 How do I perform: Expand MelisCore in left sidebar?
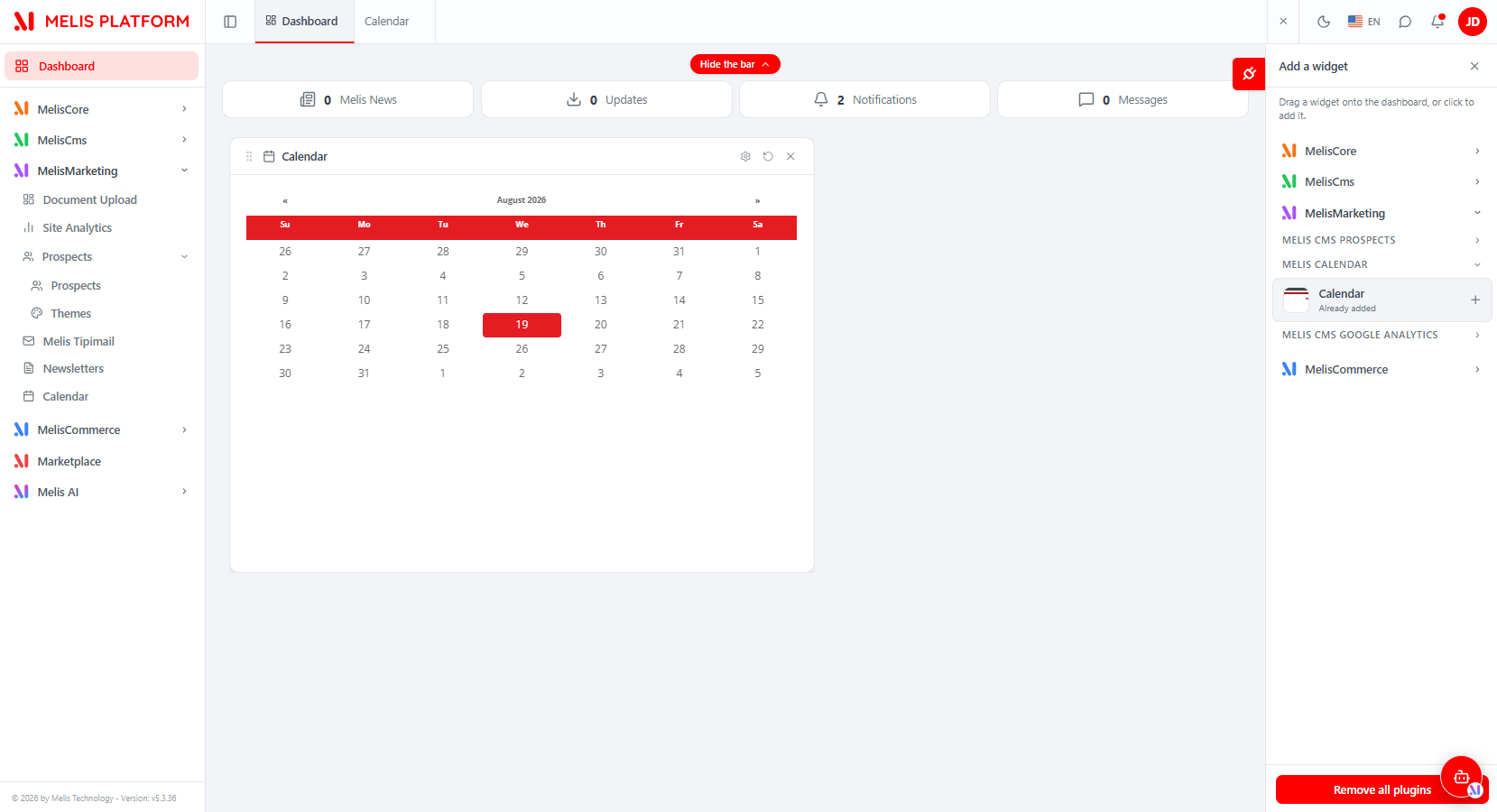point(101,109)
